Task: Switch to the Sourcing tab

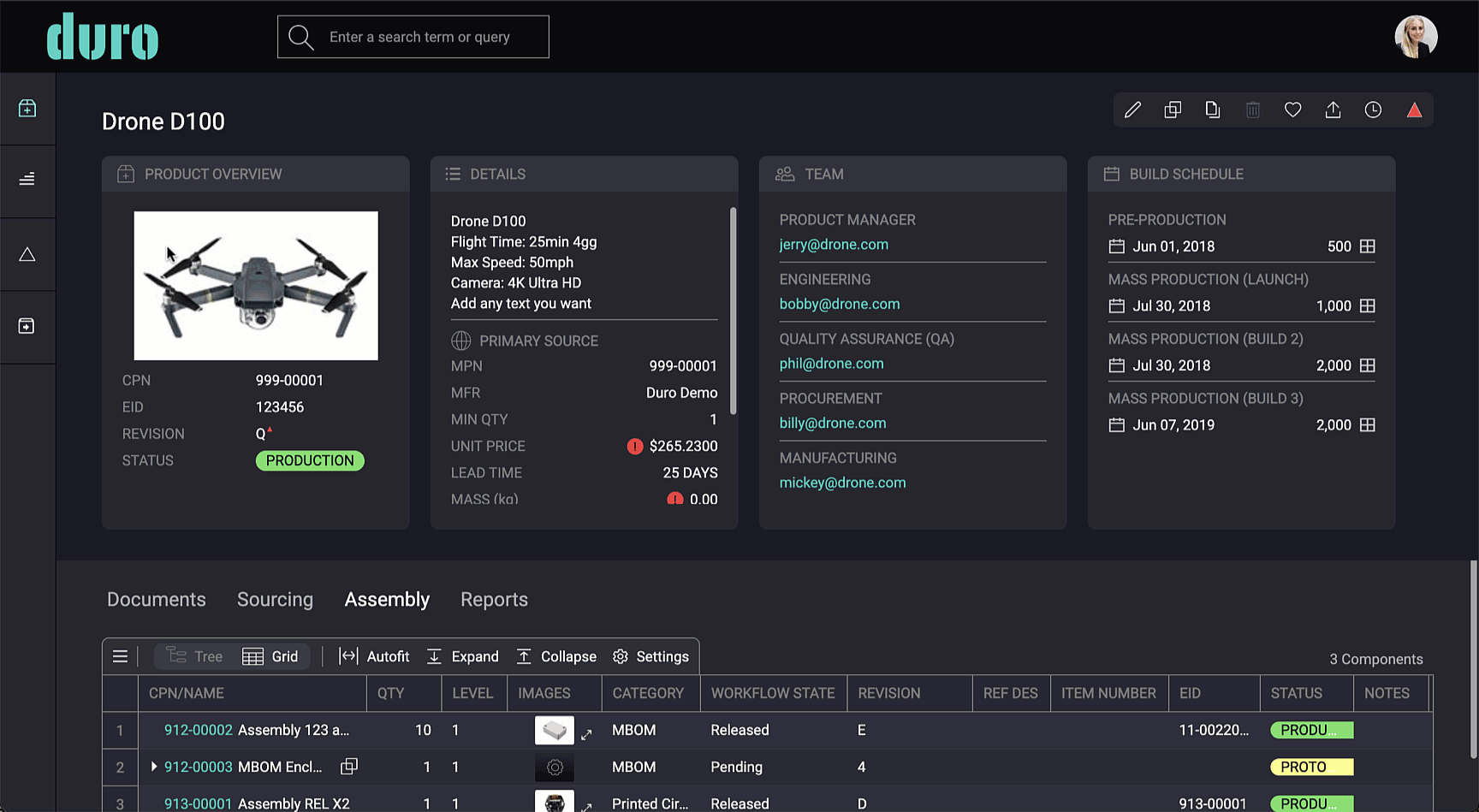Action: (275, 600)
